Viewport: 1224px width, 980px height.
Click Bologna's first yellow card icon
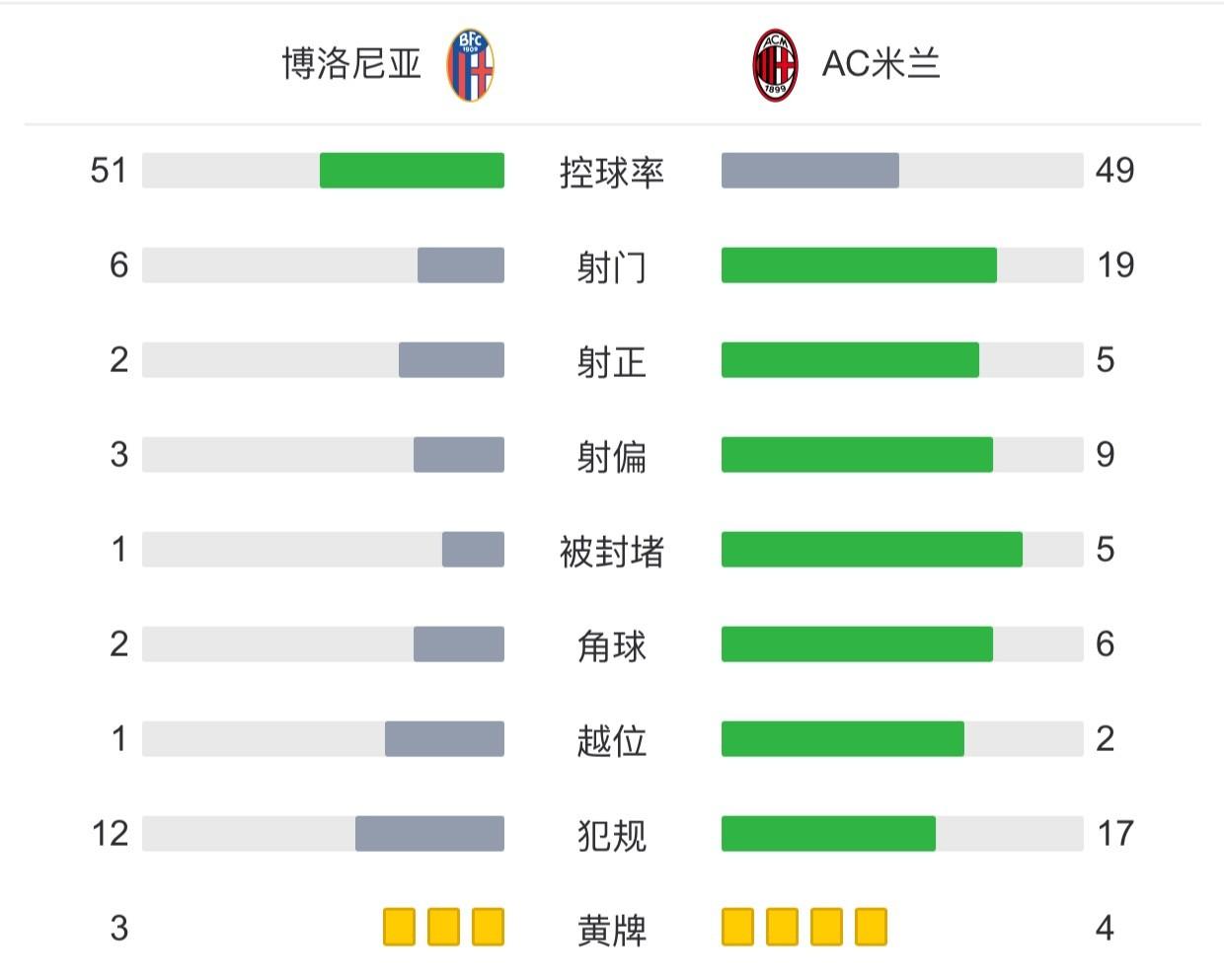tap(399, 928)
